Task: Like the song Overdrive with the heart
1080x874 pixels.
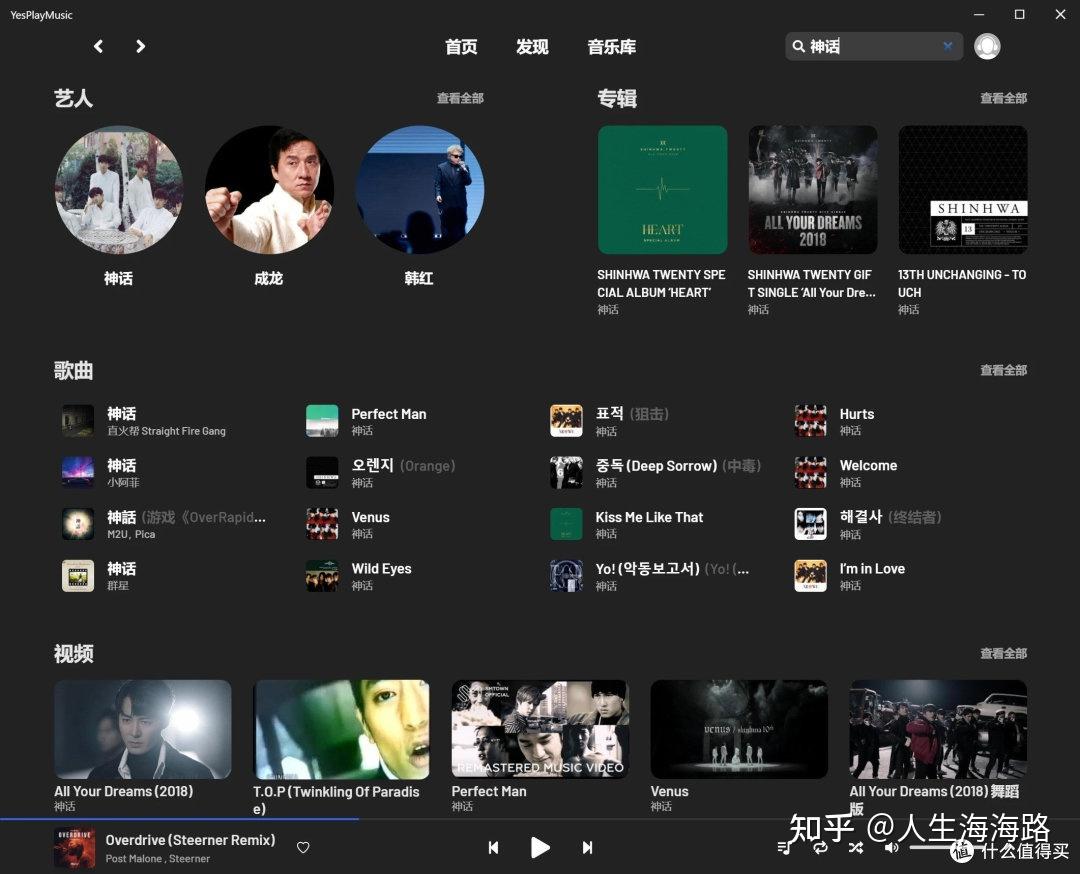Action: coord(303,847)
